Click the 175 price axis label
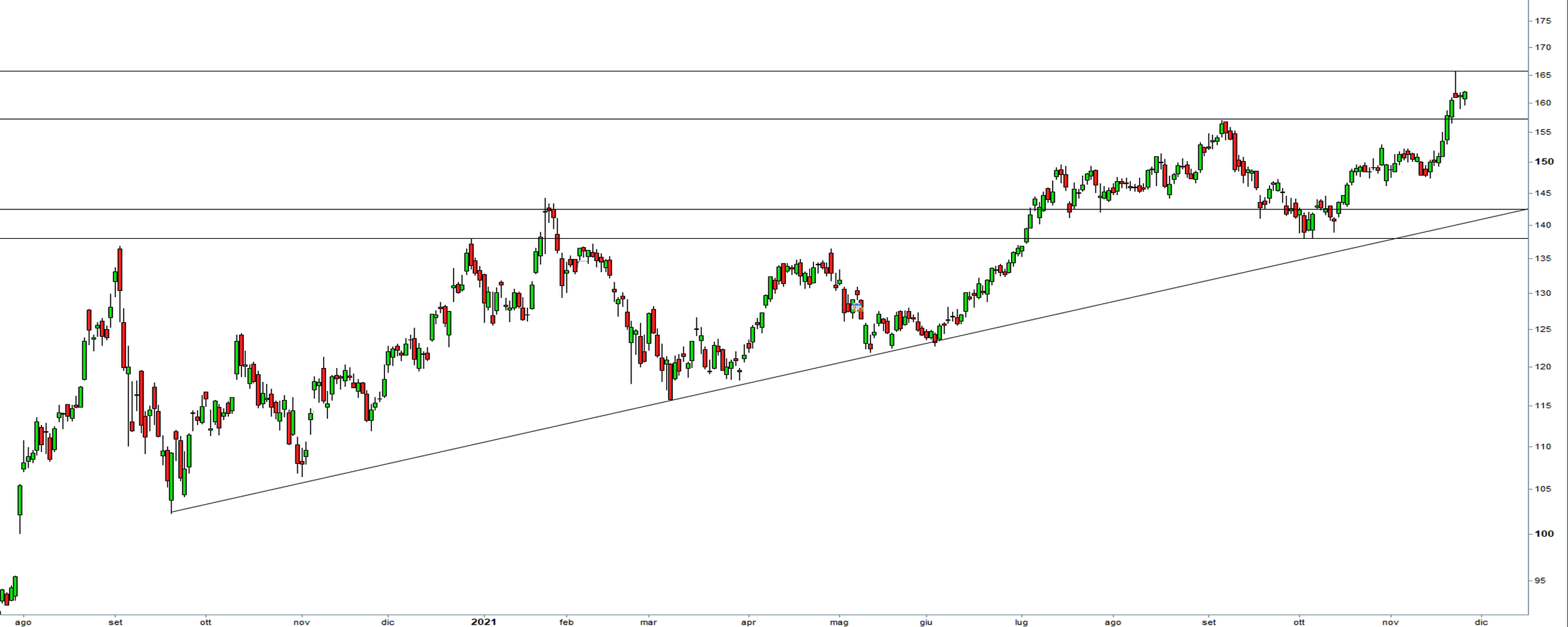The width and height of the screenshot is (1568, 627). (x=1543, y=21)
